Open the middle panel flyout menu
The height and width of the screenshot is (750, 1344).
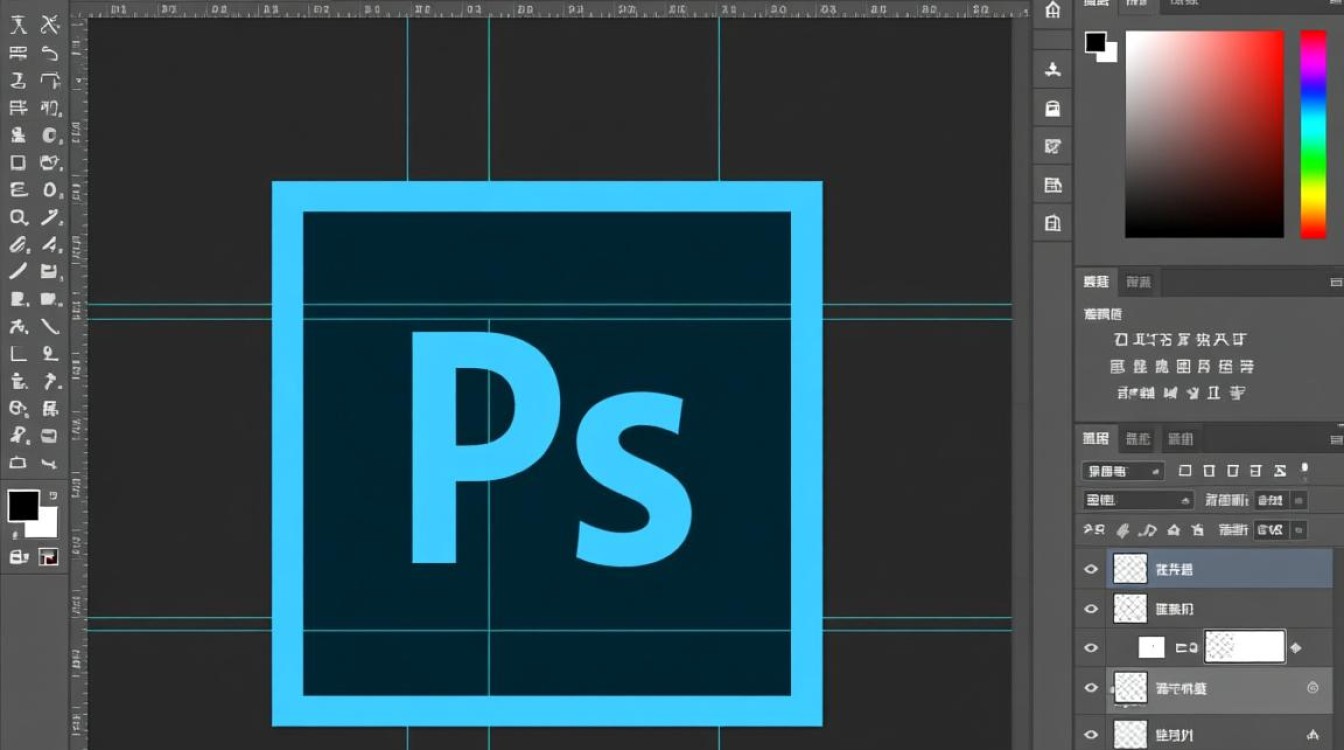(x=1336, y=283)
